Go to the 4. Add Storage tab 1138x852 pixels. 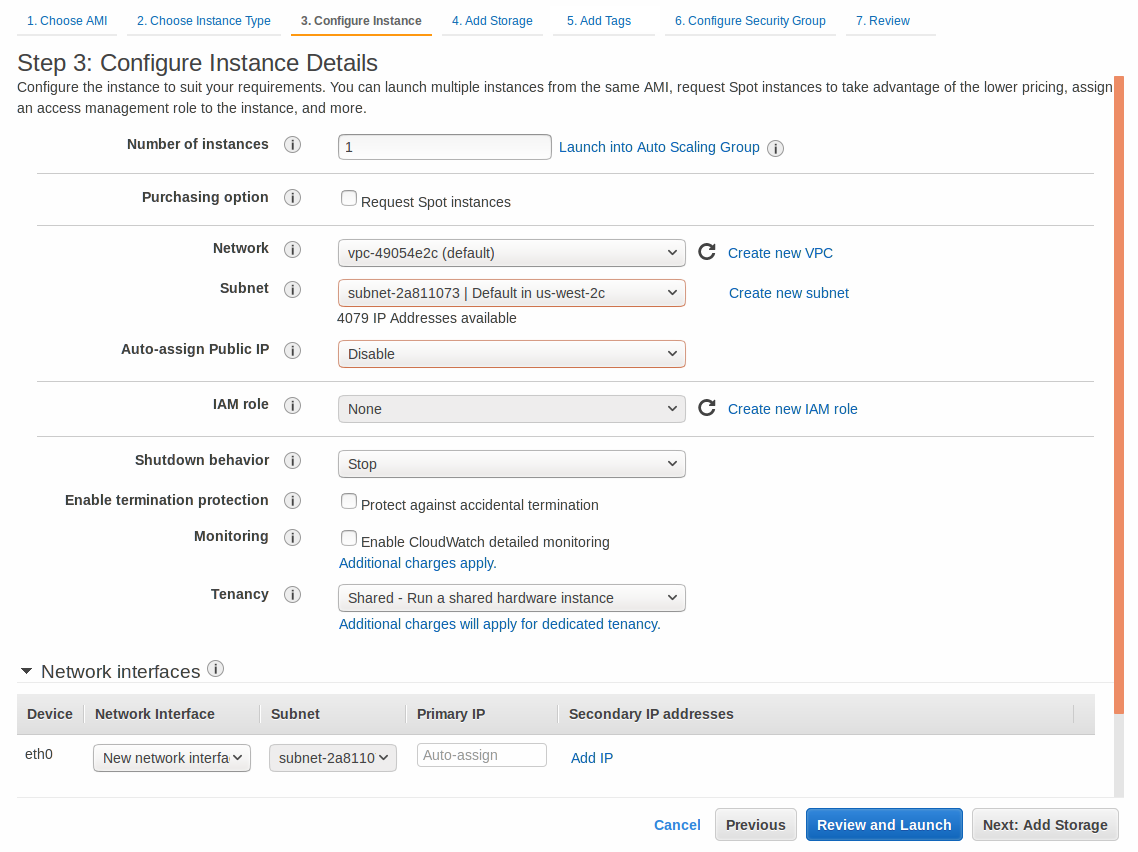(491, 21)
